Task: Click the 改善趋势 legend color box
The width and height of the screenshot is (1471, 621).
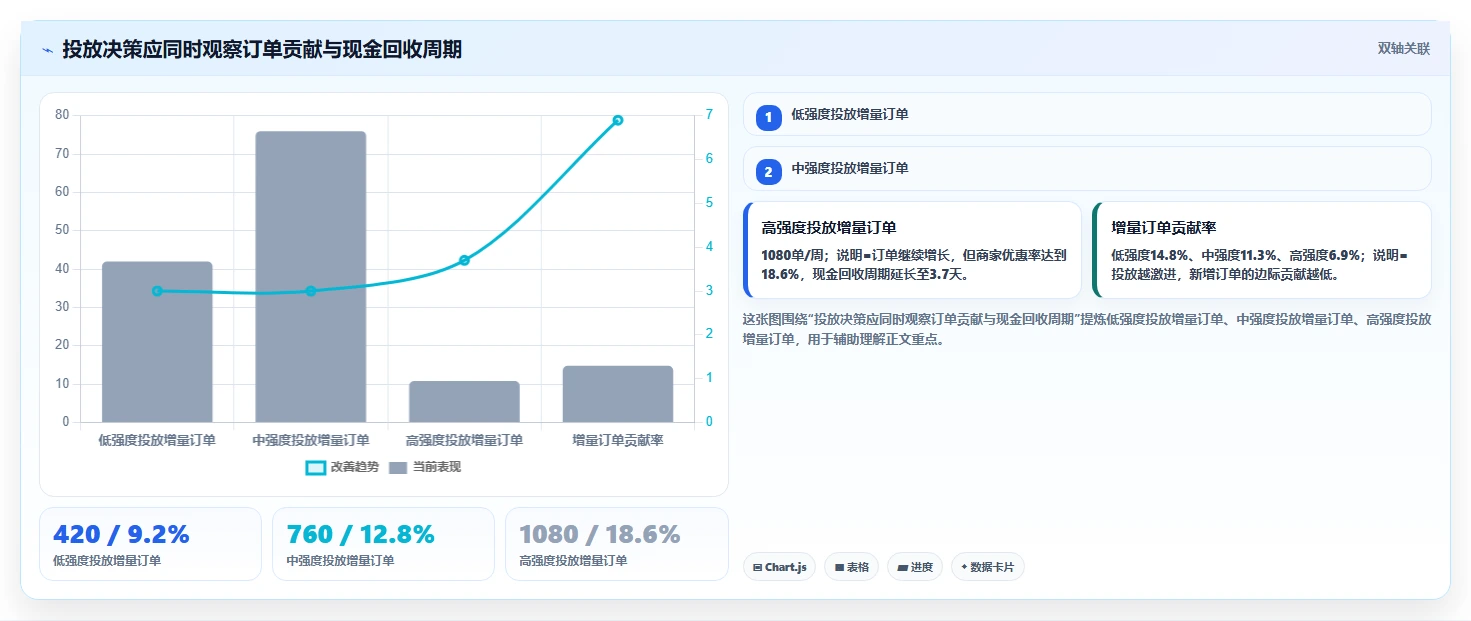Action: click(x=316, y=468)
